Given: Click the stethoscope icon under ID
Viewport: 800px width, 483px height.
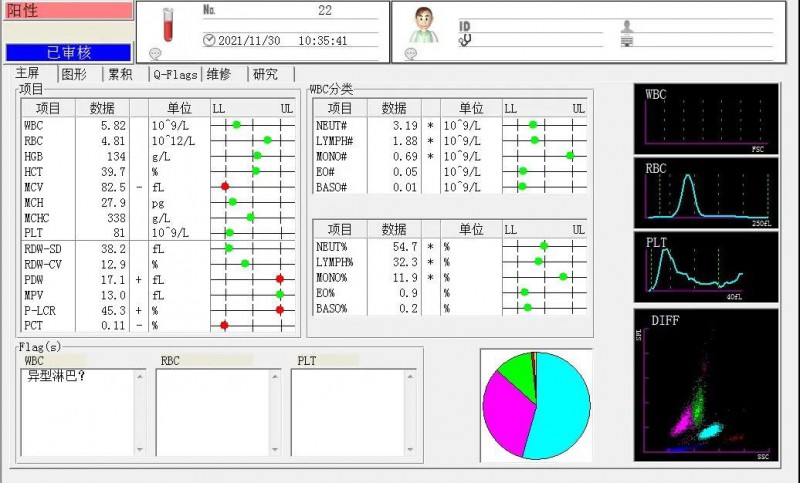Looking at the screenshot, I should click(x=465, y=41).
